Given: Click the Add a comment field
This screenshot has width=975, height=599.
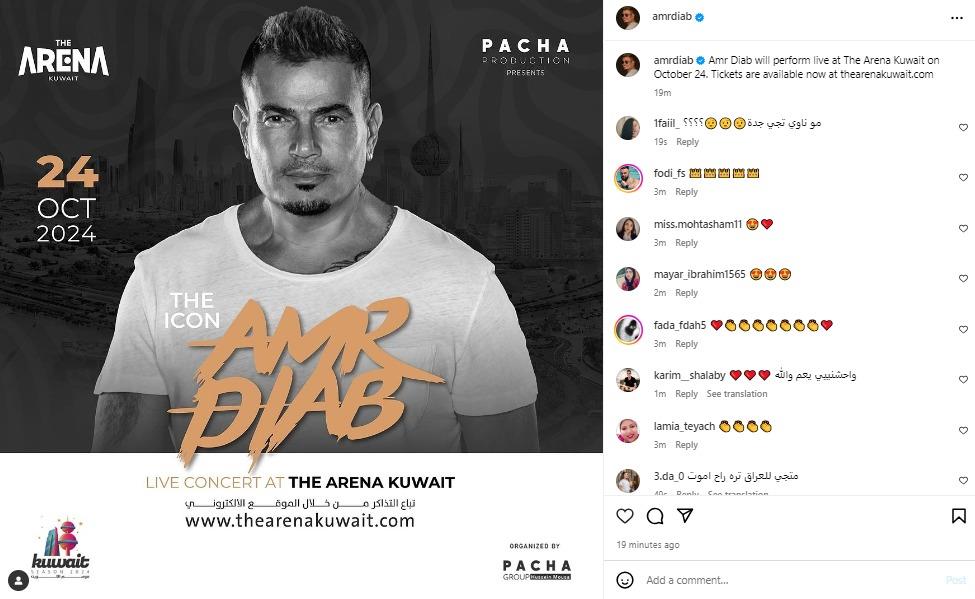Looking at the screenshot, I should (x=790, y=580).
